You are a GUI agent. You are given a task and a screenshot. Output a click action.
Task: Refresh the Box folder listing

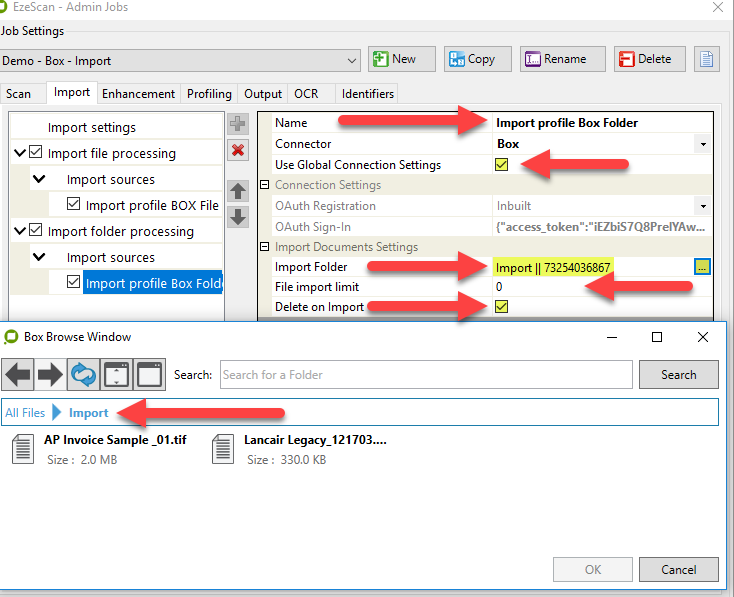click(84, 375)
